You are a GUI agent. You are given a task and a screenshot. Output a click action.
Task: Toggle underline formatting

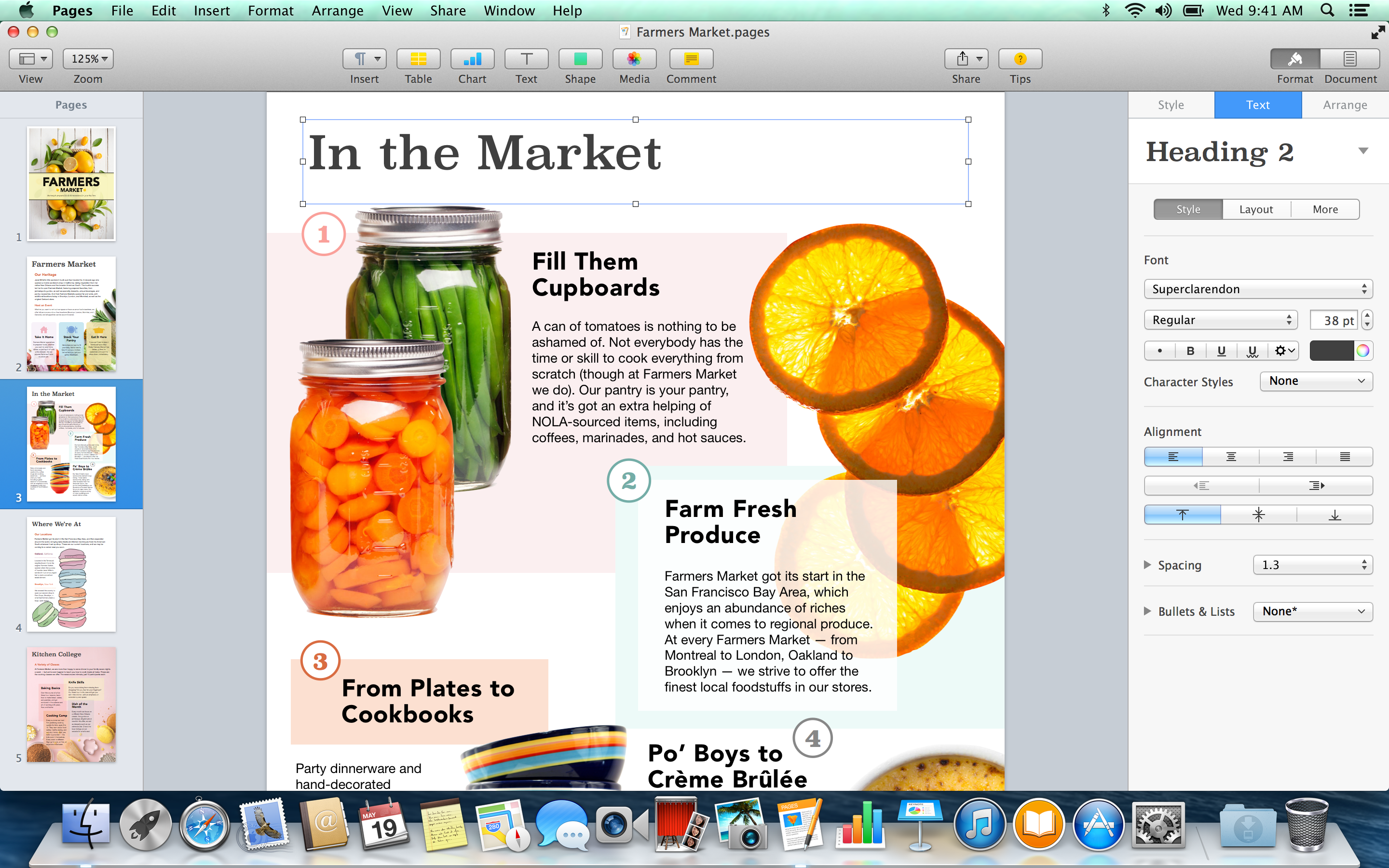coord(1221,351)
